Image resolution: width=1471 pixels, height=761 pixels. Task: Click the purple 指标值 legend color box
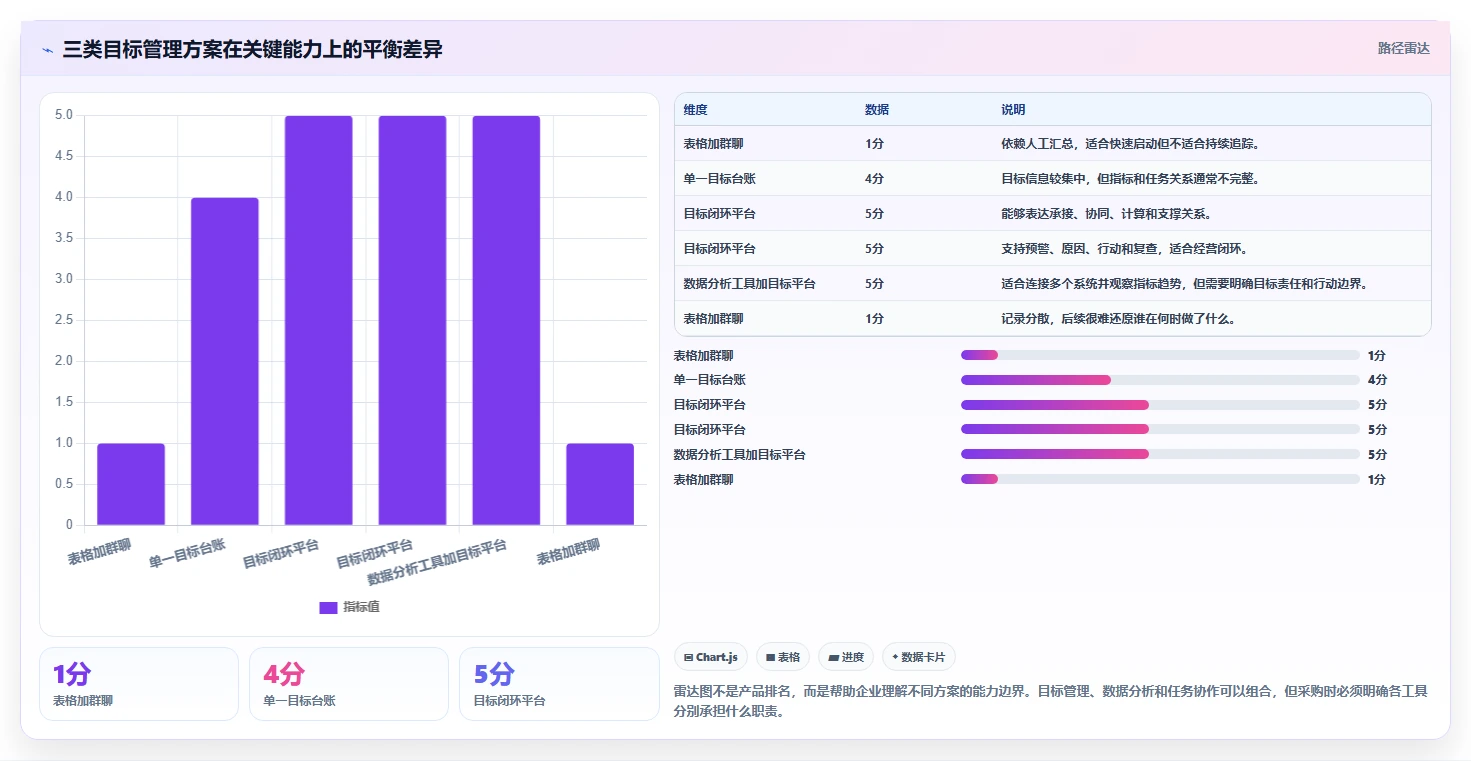[x=328, y=607]
